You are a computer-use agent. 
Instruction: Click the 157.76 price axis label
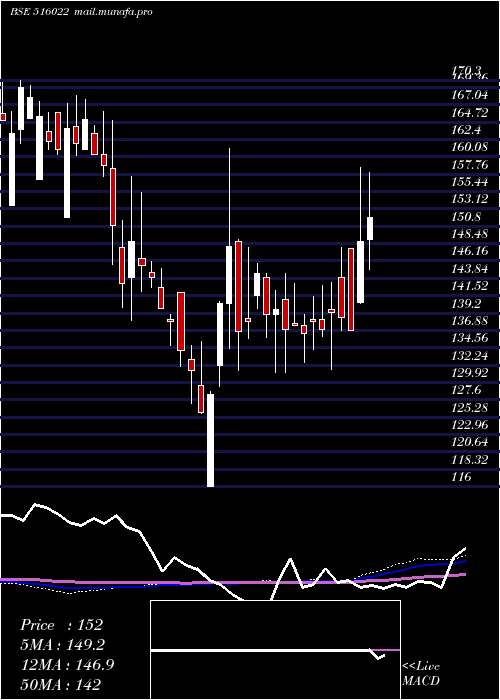click(469, 165)
